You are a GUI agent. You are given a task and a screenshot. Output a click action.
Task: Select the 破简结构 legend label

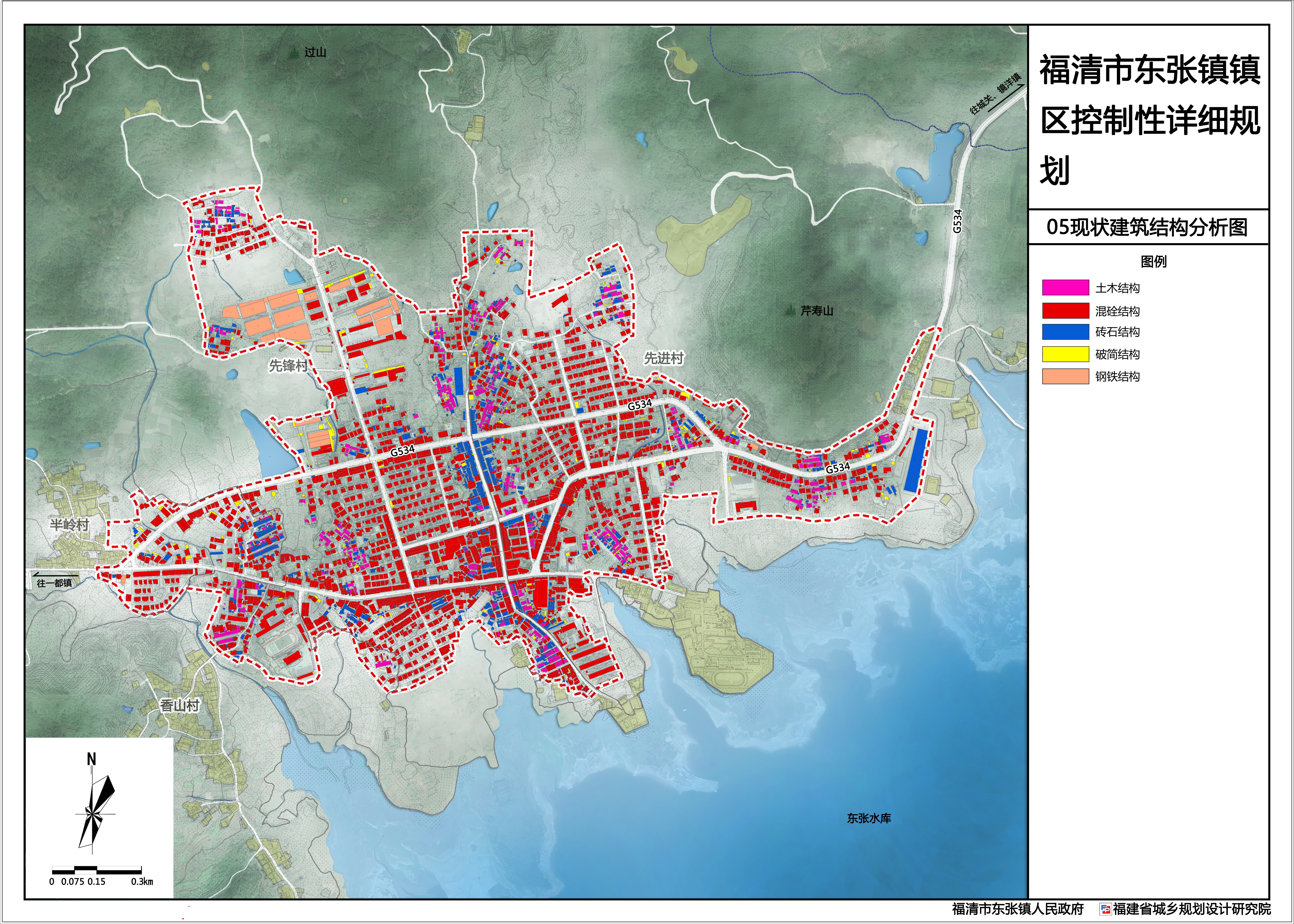1118,354
